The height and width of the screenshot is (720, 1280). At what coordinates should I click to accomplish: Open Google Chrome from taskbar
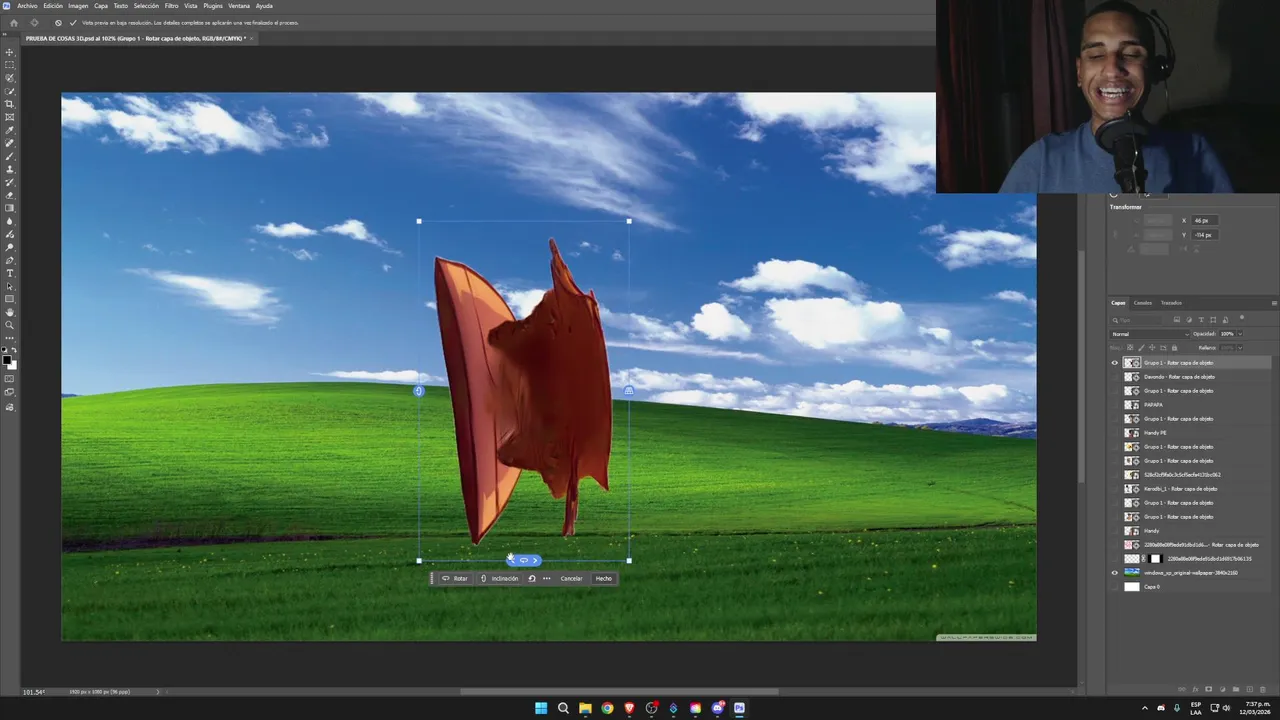[x=607, y=708]
